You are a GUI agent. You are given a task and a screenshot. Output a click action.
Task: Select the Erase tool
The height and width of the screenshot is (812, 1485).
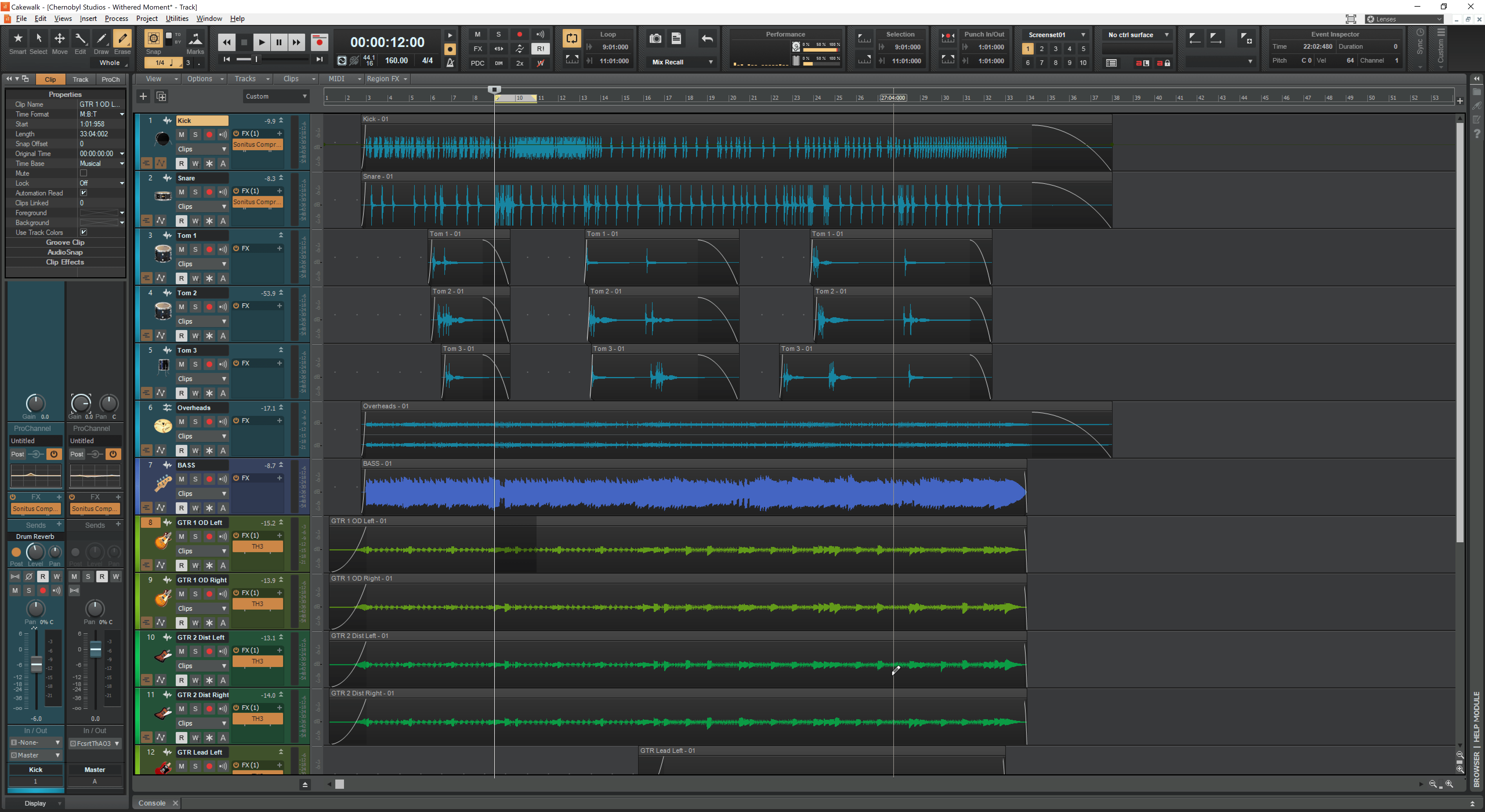pyautogui.click(x=122, y=38)
